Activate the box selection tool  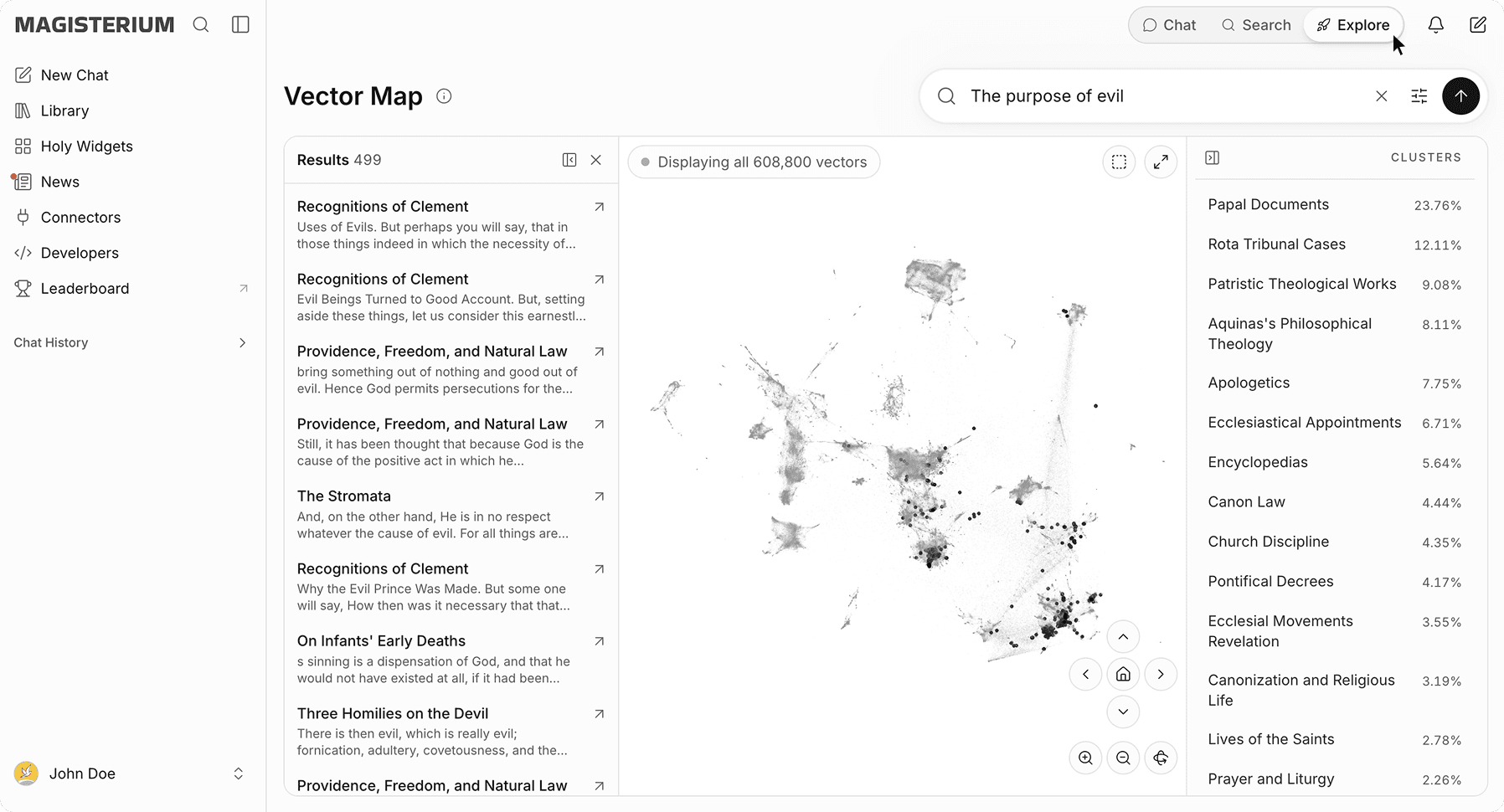(x=1119, y=162)
